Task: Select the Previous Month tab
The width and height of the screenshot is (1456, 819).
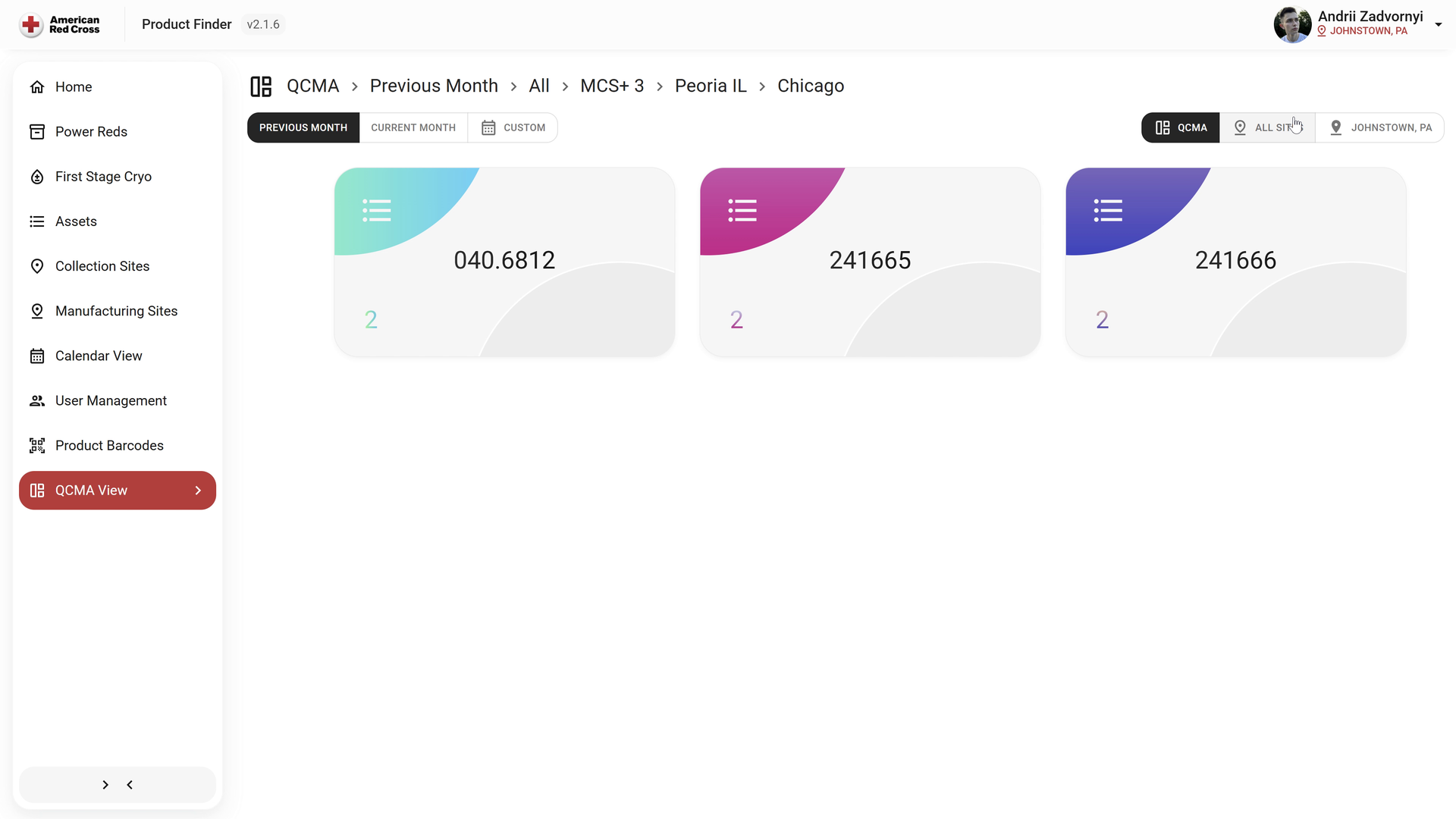Action: coord(303,127)
